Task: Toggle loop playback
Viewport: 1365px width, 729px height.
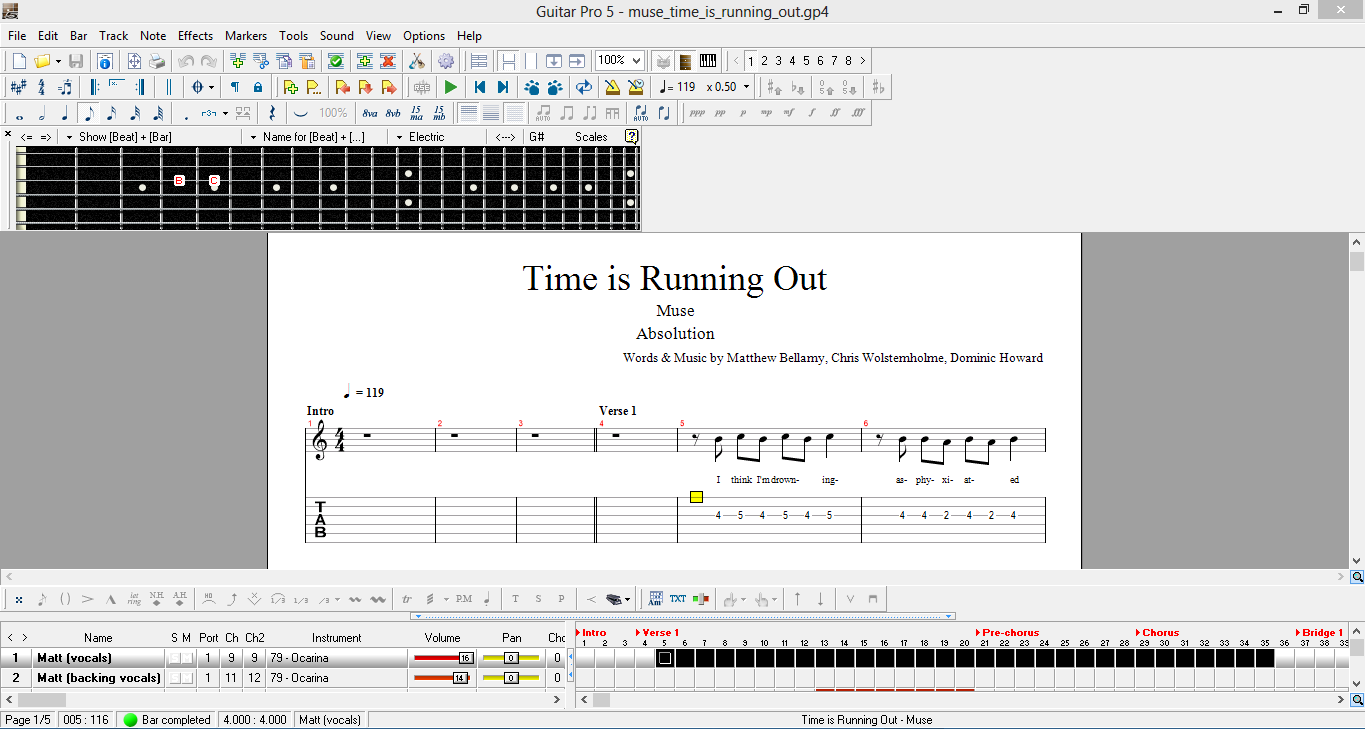Action: pyautogui.click(x=584, y=87)
